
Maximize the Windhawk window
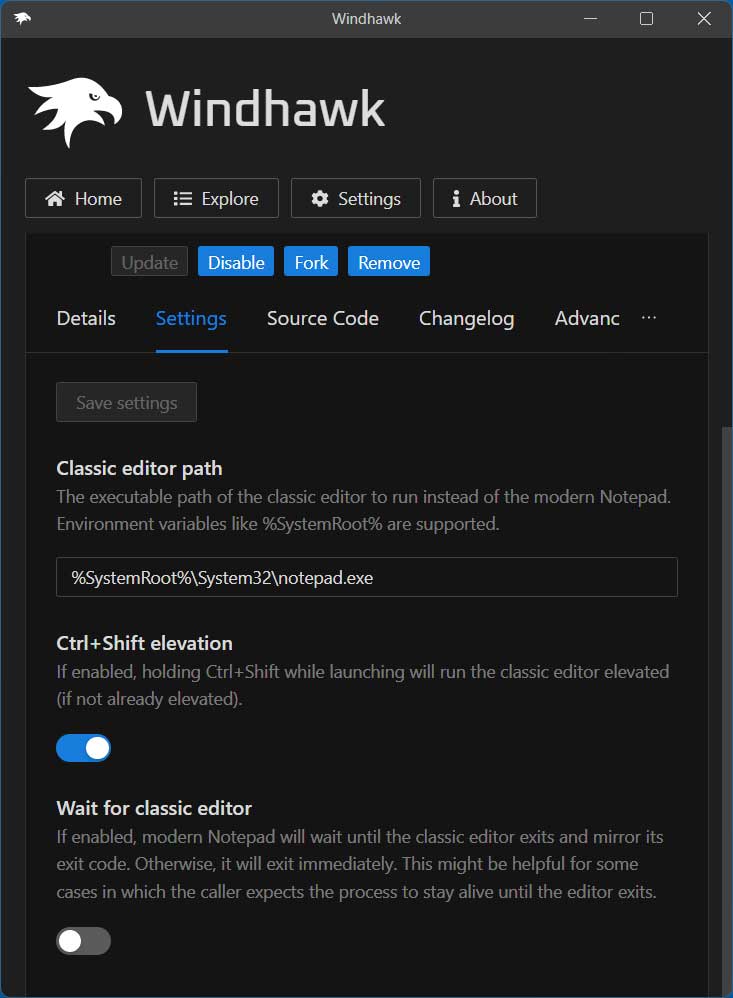(x=646, y=19)
